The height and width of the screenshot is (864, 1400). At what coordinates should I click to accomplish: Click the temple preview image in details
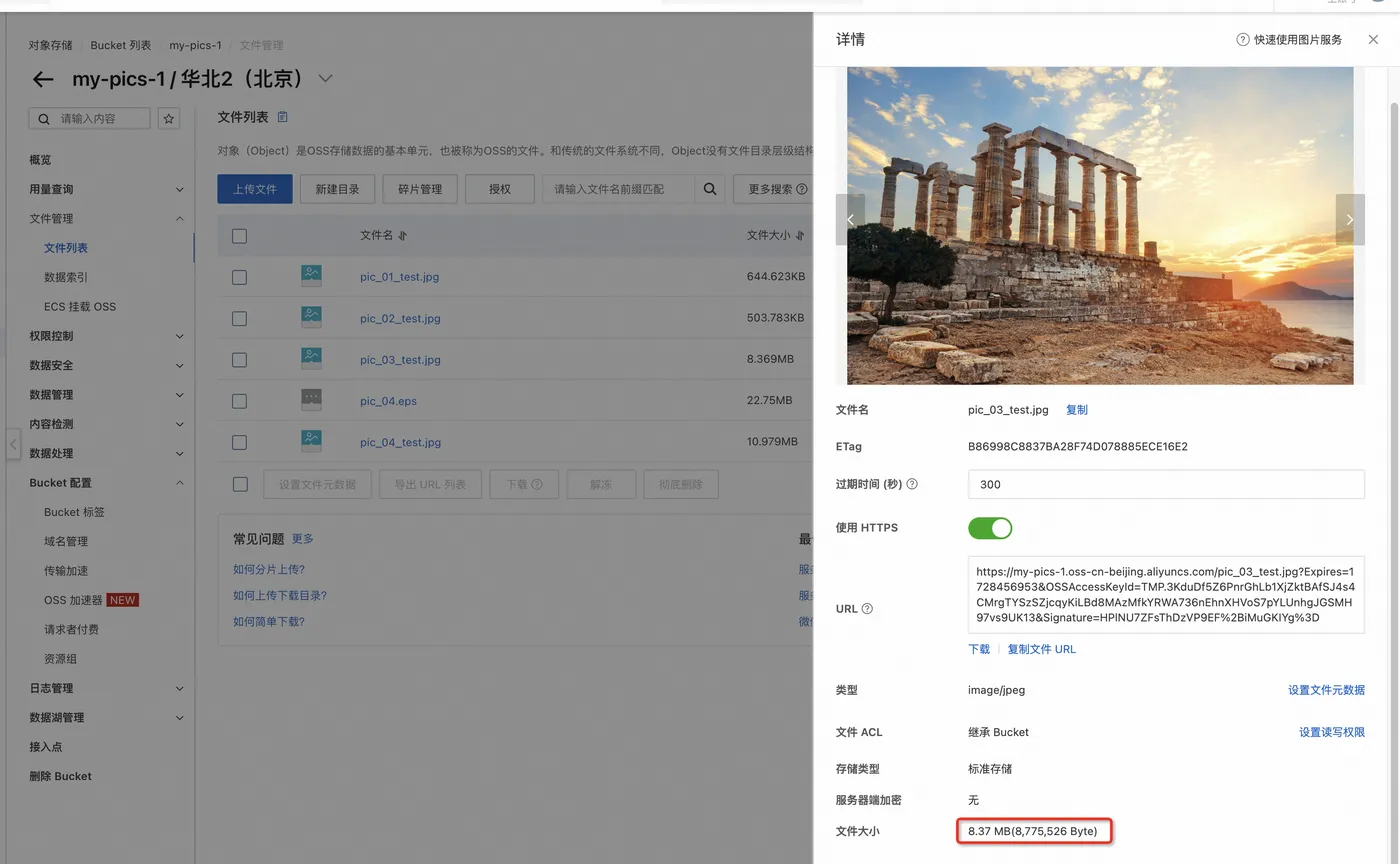(x=1100, y=226)
